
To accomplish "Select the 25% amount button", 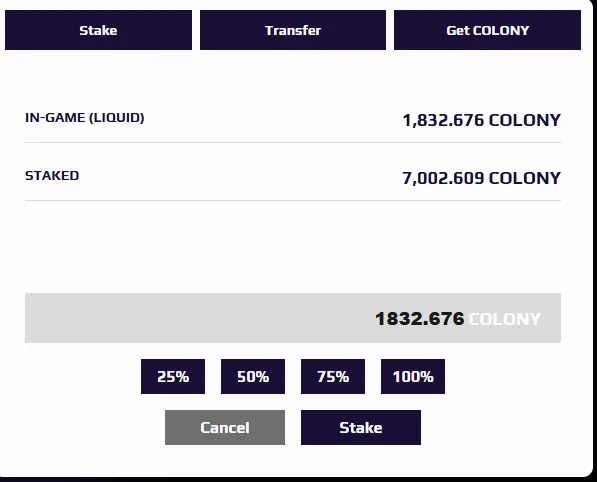I will pos(173,377).
